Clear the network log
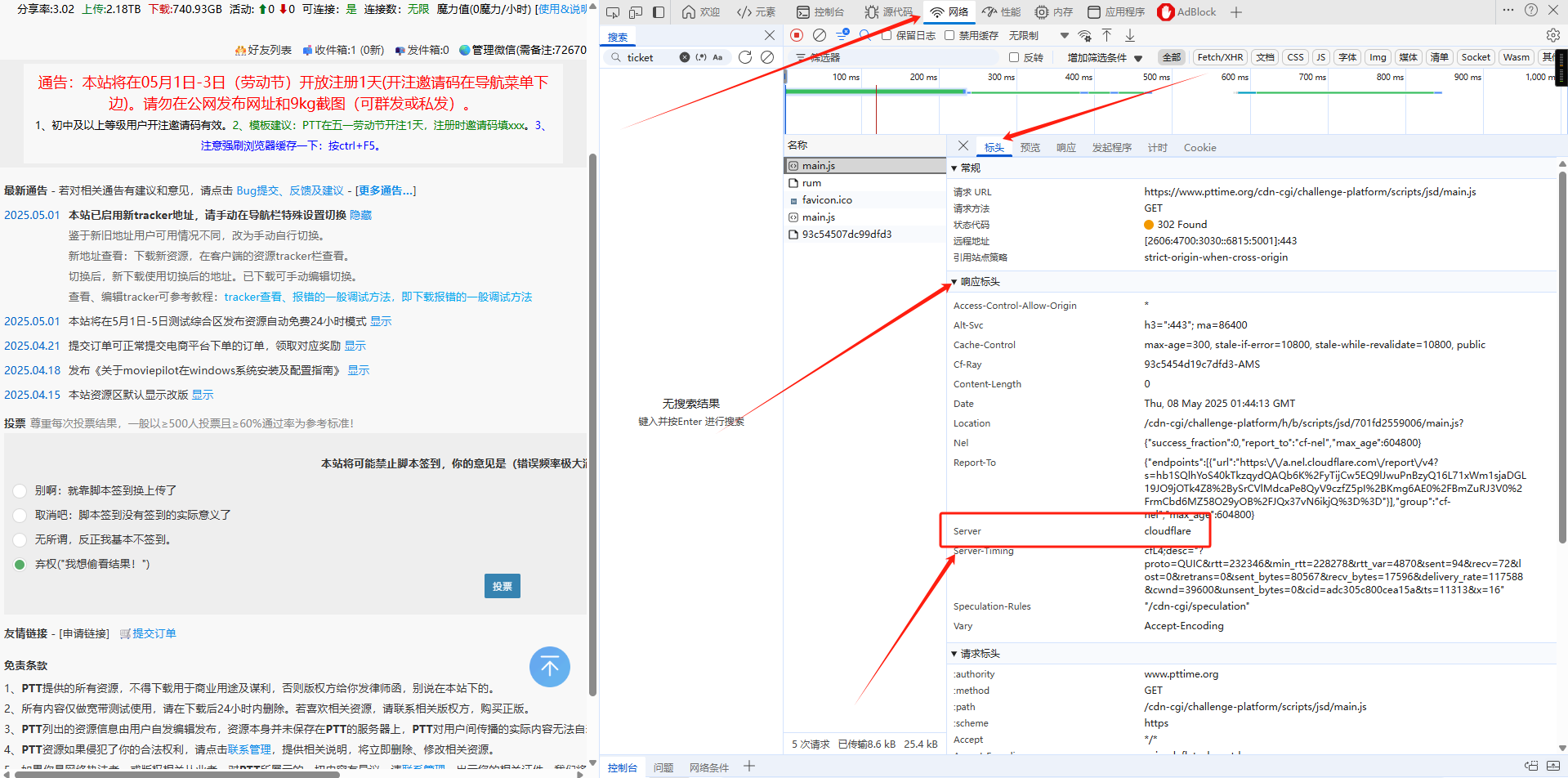Viewport: 1568px width, 778px height. click(820, 35)
